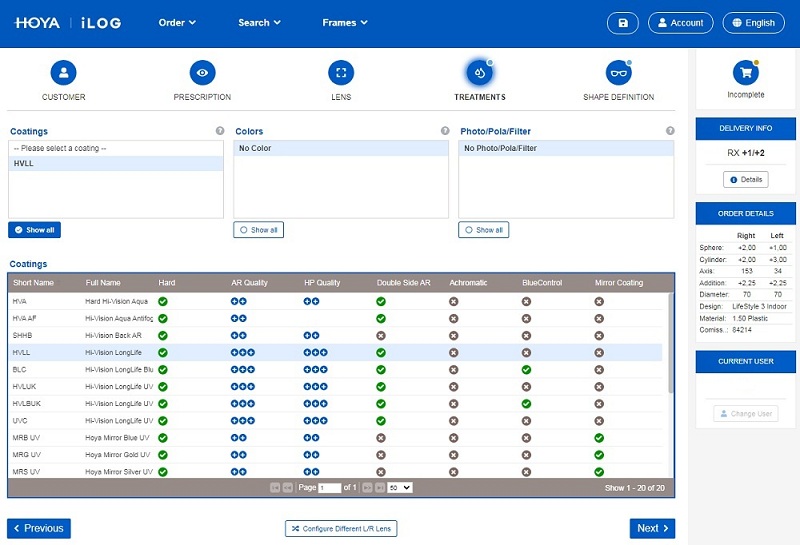The image size is (800, 545).
Task: Click the shopping cart Incomplete icon
Action: [745, 72]
